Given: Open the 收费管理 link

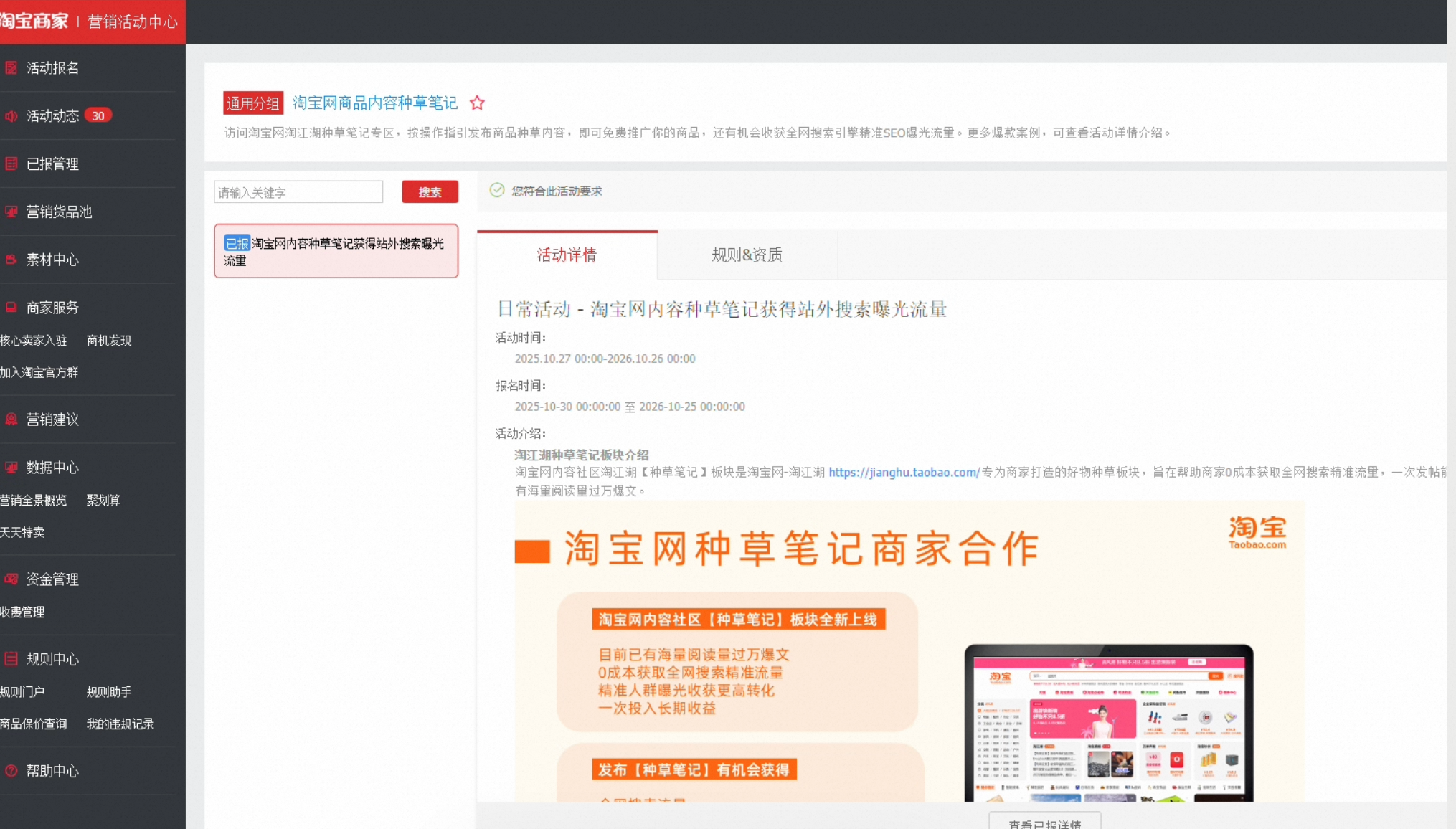Looking at the screenshot, I should tap(22, 612).
